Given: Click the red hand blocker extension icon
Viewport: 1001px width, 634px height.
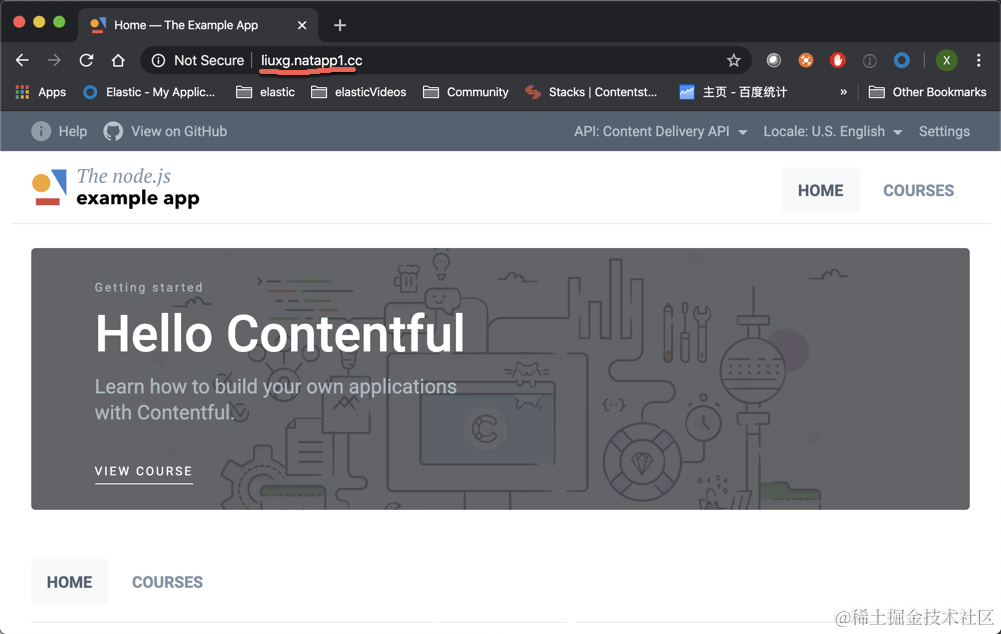Looking at the screenshot, I should point(838,60).
